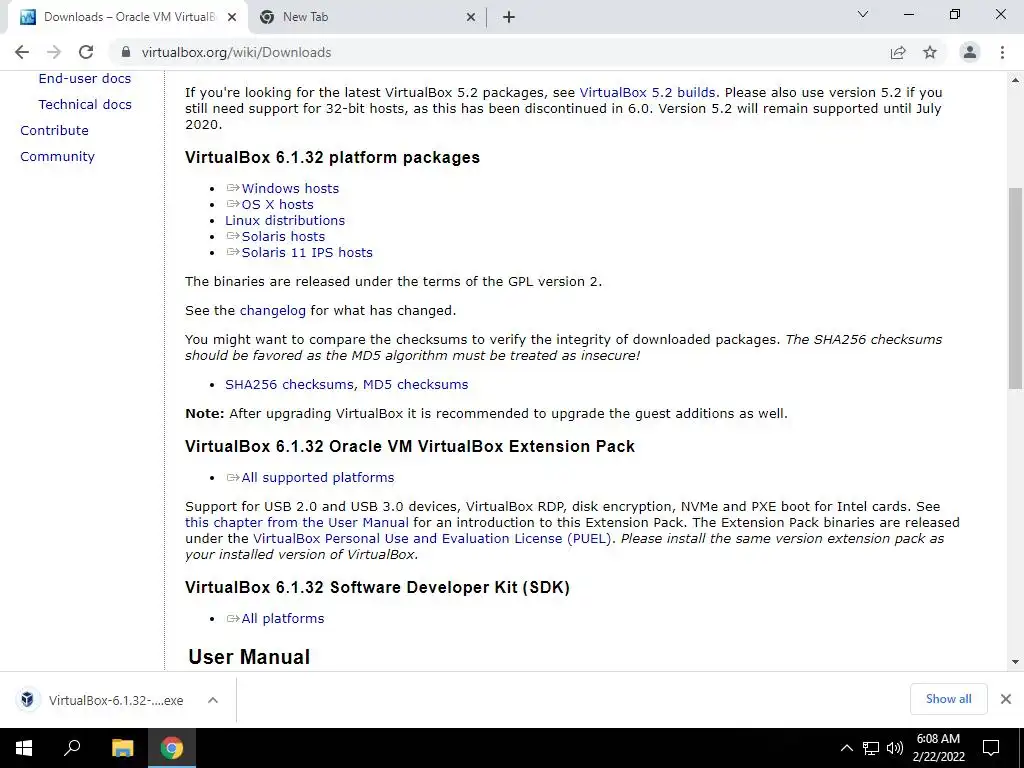Click the 'User Manual' heading text
This screenshot has width=1024, height=768.
(x=249, y=657)
